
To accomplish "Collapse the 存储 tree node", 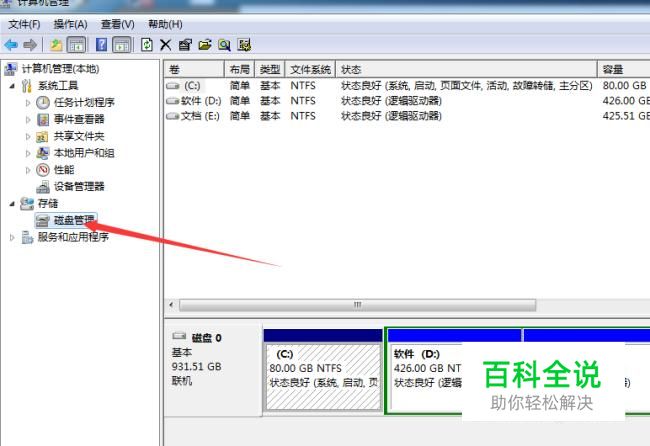I will point(12,204).
